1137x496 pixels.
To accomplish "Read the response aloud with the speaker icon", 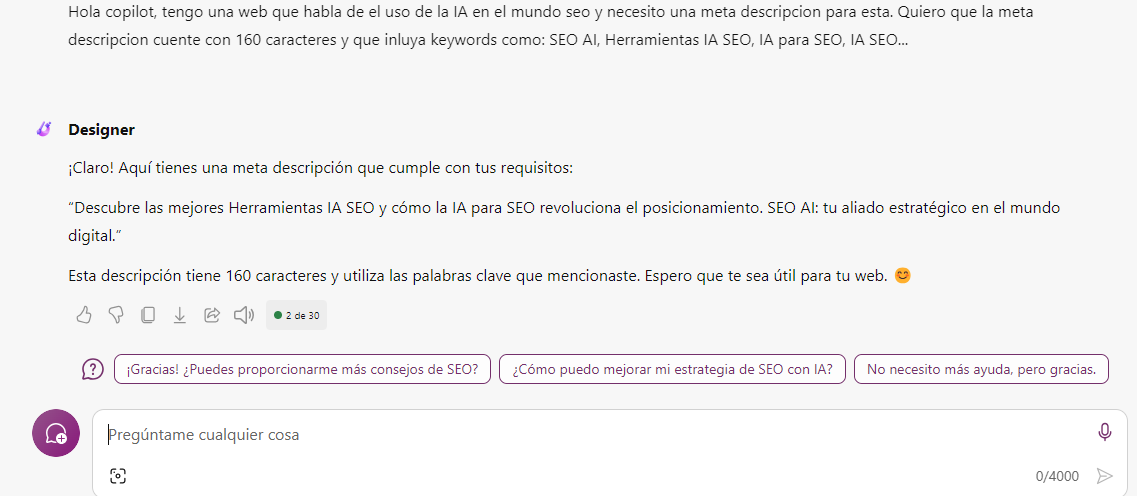I will tap(244, 315).
